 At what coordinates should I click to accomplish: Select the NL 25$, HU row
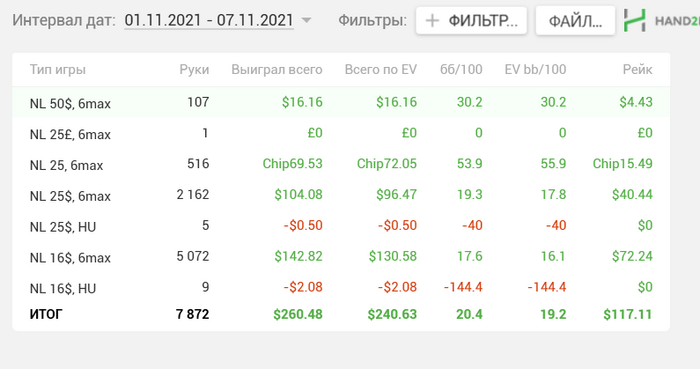click(x=341, y=225)
